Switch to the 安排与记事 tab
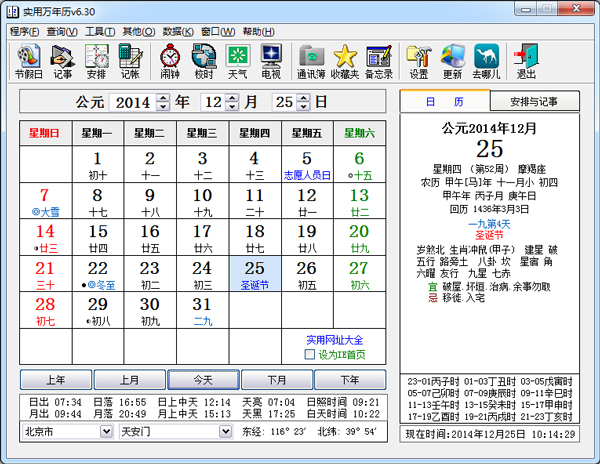 (x=534, y=102)
